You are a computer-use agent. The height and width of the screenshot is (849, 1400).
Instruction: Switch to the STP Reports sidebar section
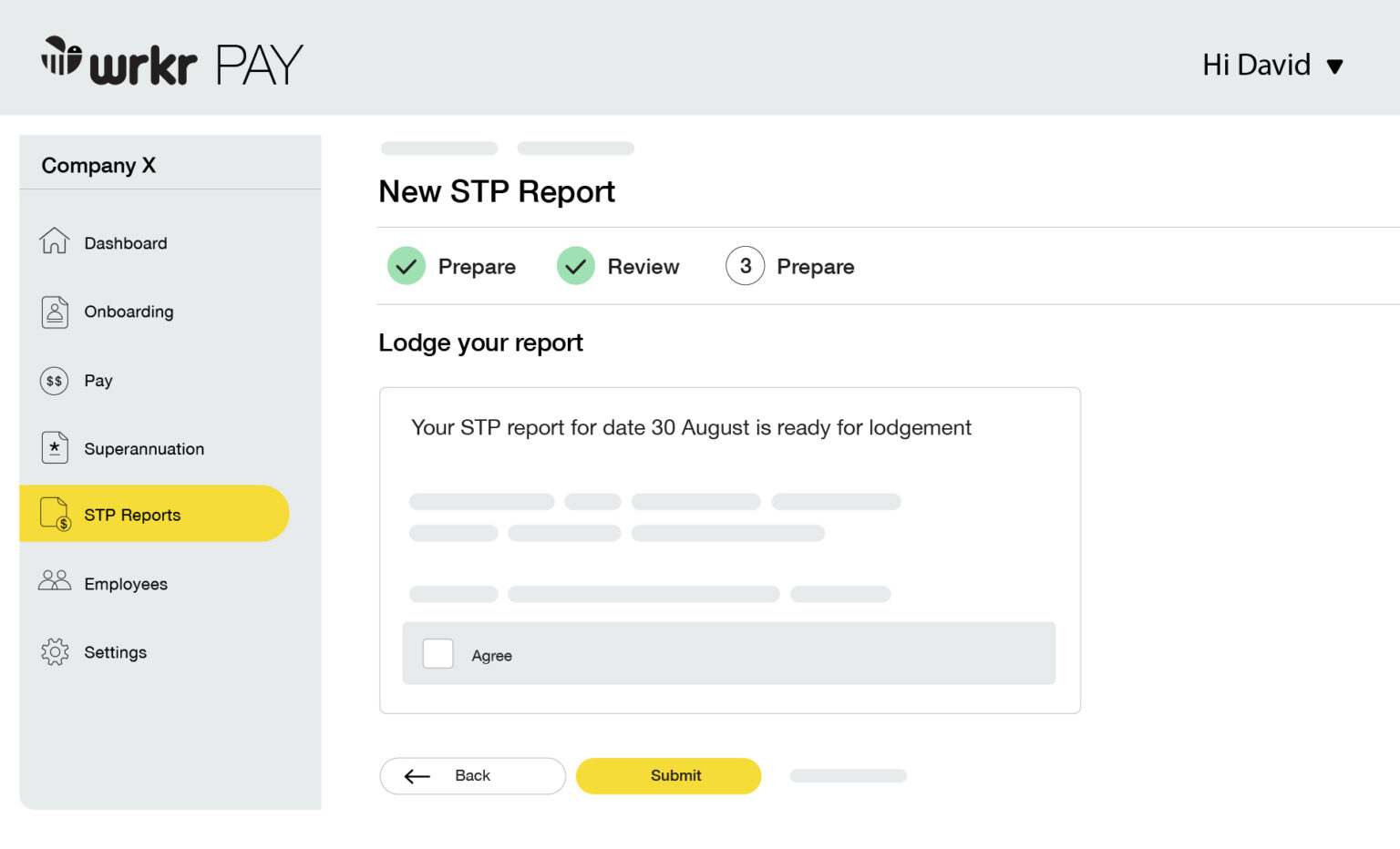point(131,514)
